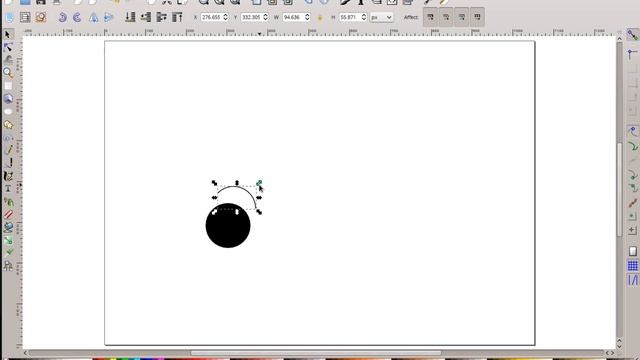This screenshot has height=360, width=640.
Task: Click the X field spinner arrows
Action: coord(225,17)
